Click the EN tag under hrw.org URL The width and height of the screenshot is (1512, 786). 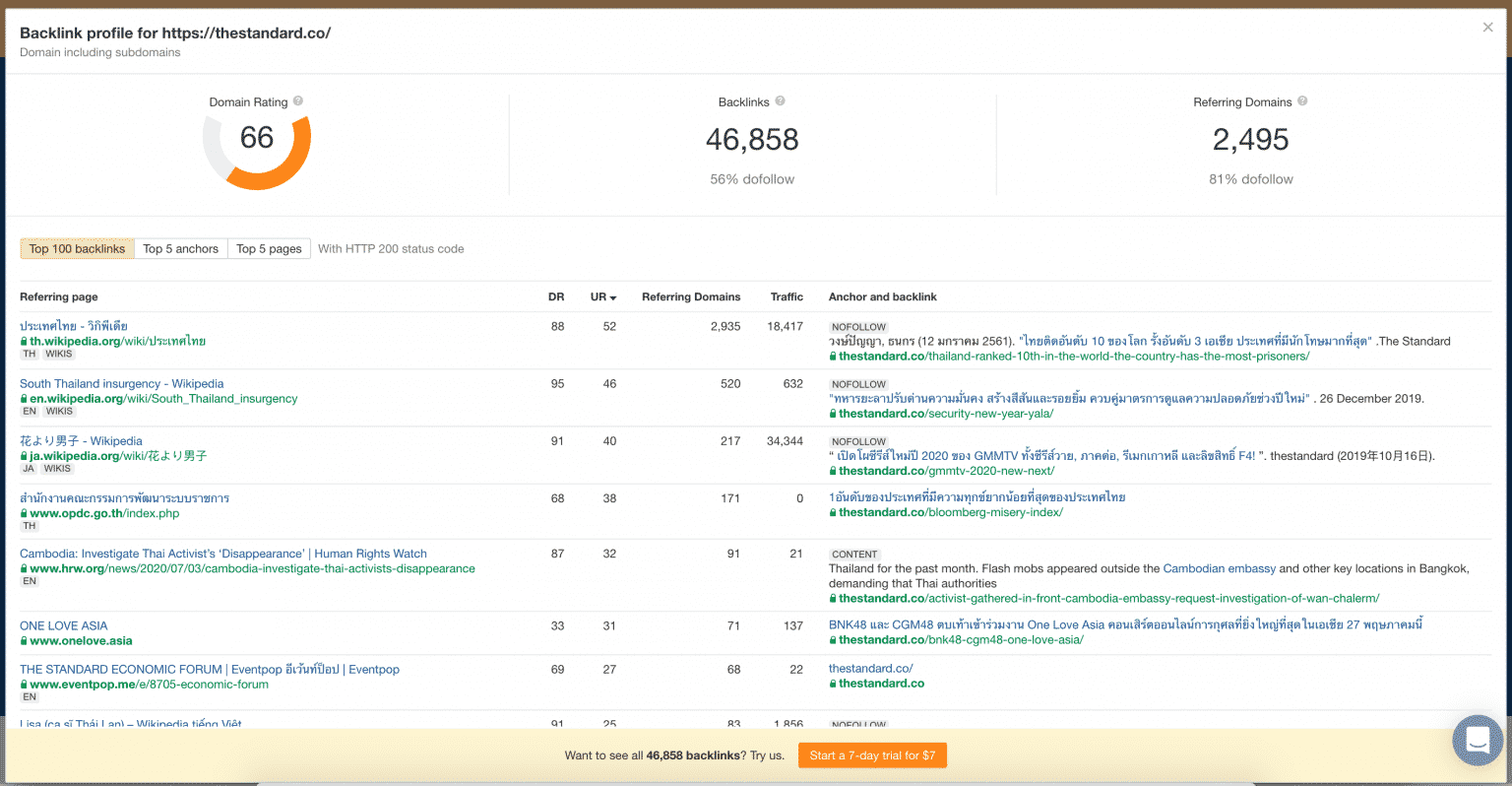pyautogui.click(x=30, y=581)
